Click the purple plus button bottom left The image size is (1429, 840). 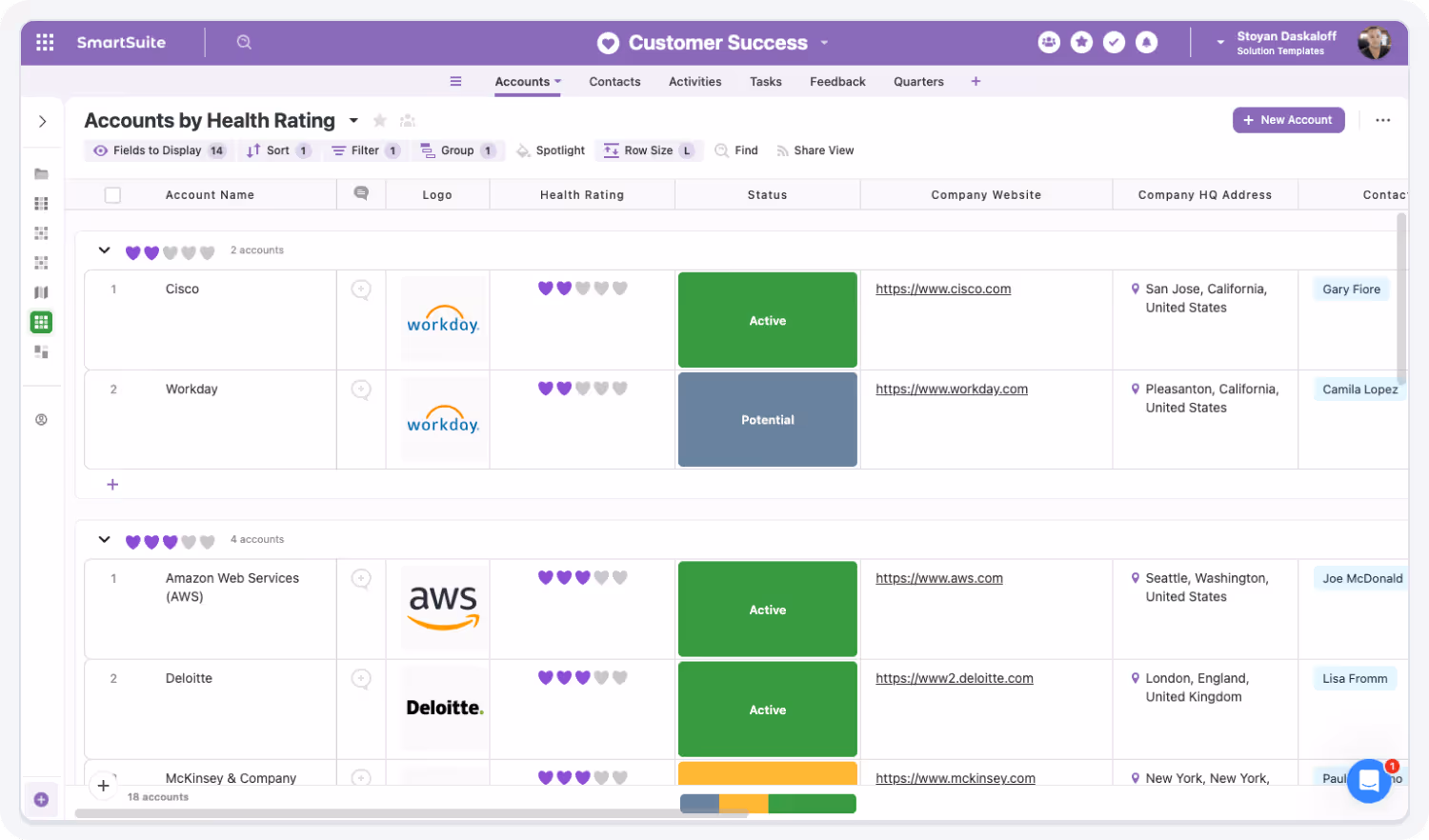pyautogui.click(x=41, y=799)
